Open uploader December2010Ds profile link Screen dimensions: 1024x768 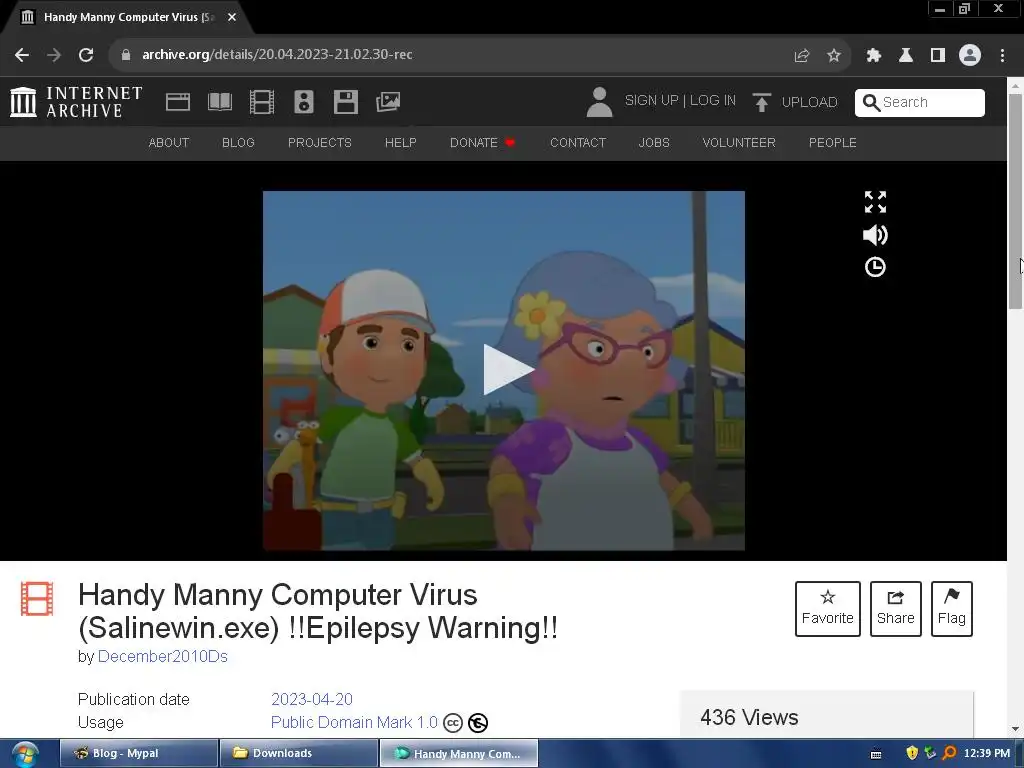click(x=163, y=656)
